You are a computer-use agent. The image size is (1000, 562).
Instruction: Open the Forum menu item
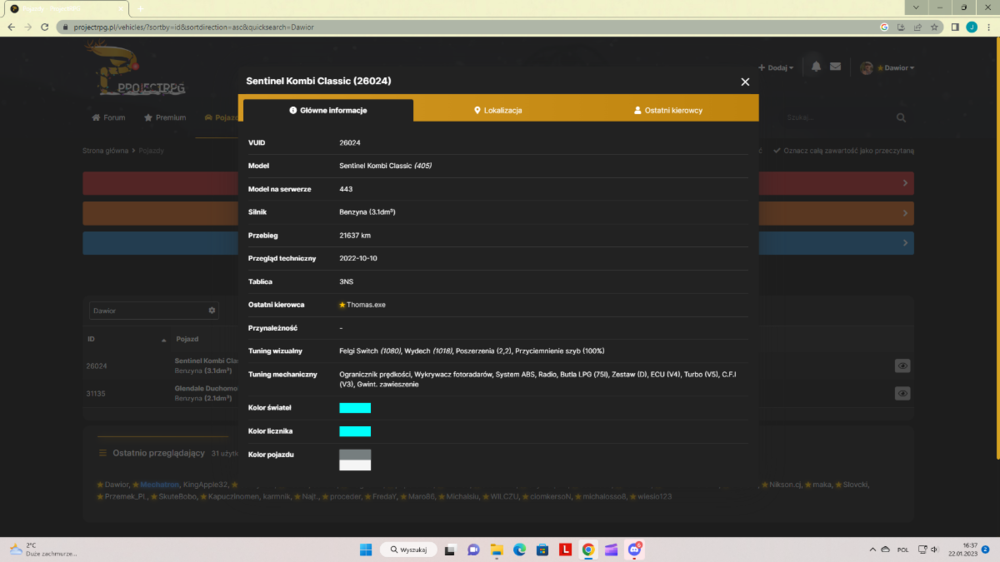(108, 117)
